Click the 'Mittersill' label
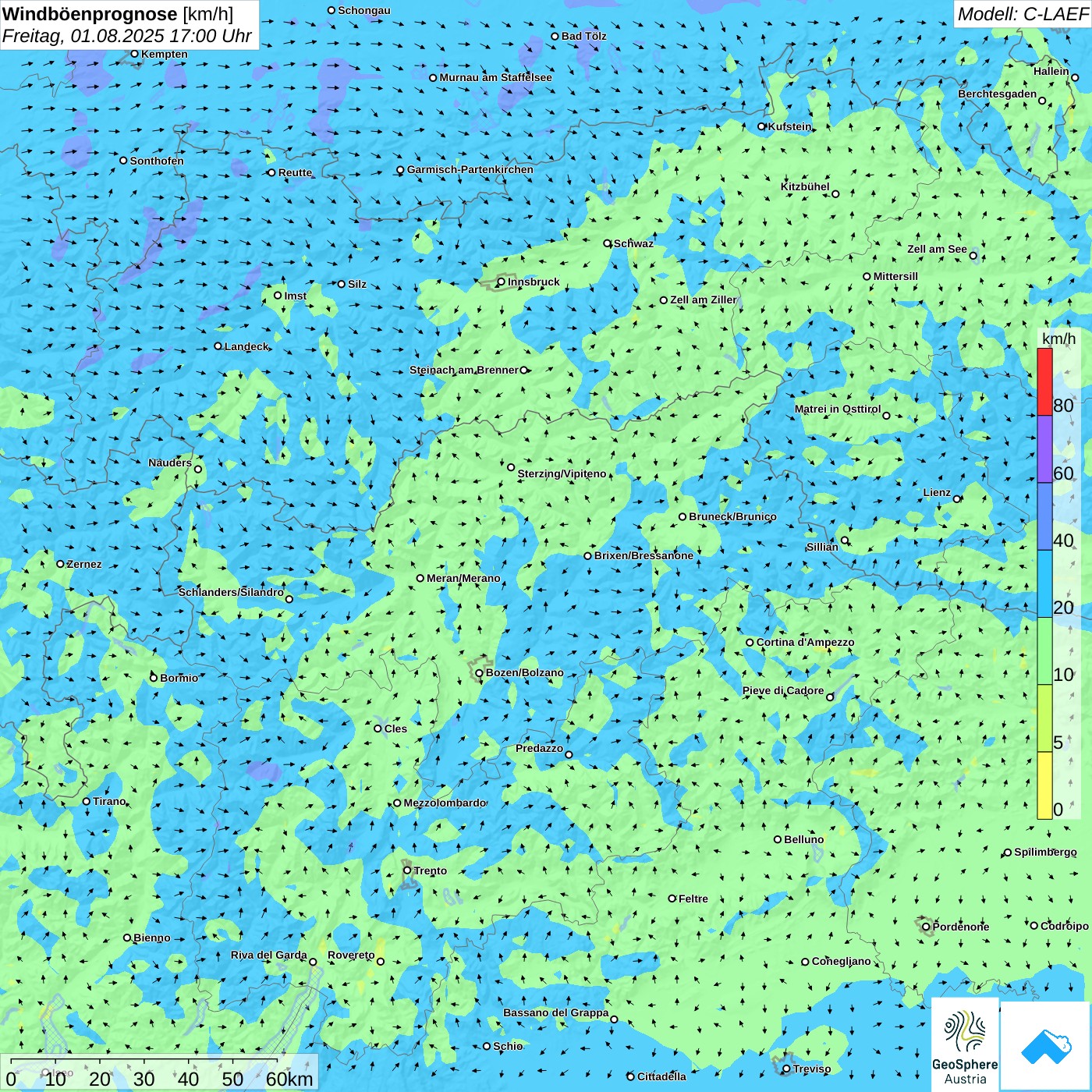This screenshot has height=1092, width=1092. pos(895,276)
